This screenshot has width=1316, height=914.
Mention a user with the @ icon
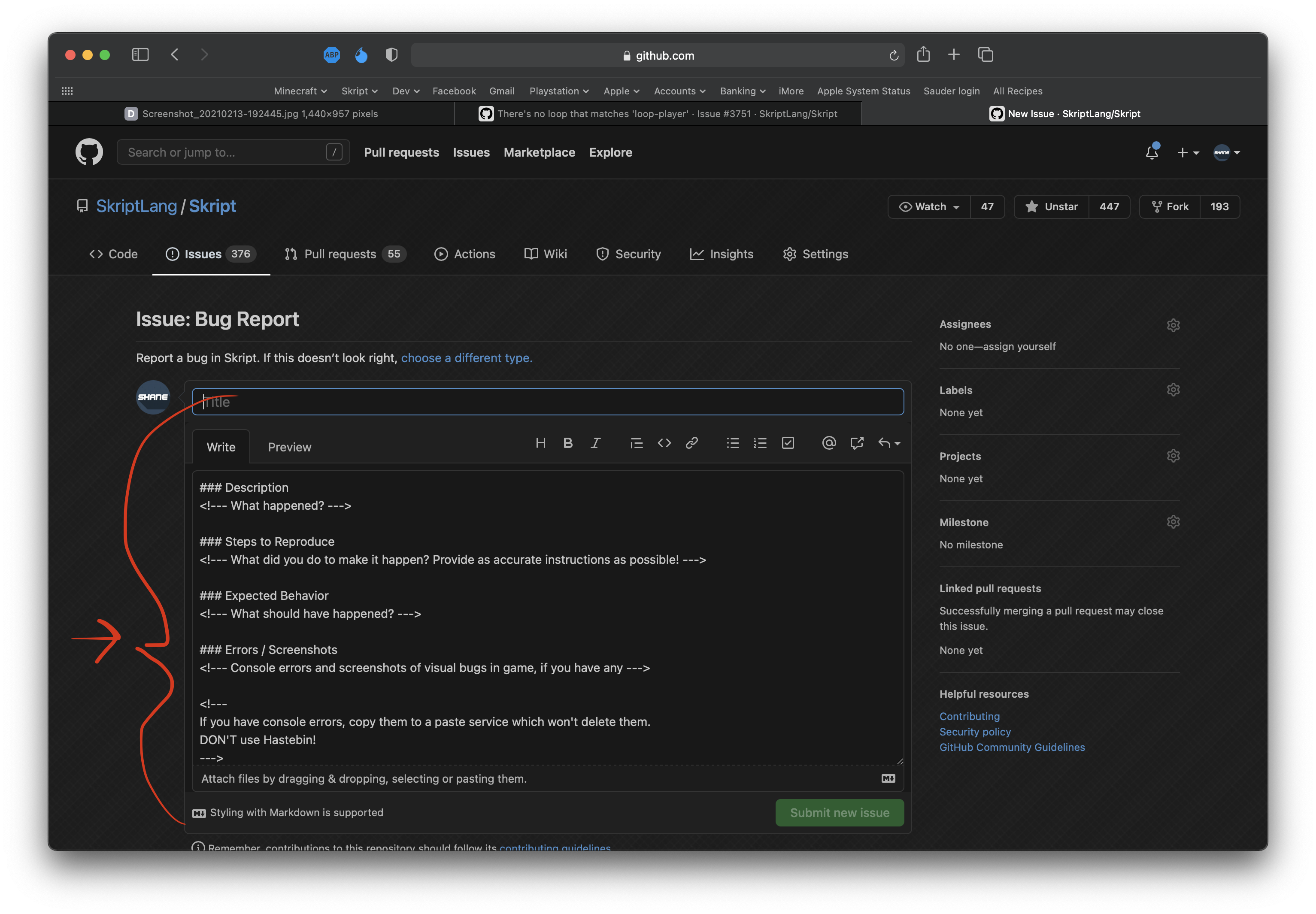tap(829, 443)
